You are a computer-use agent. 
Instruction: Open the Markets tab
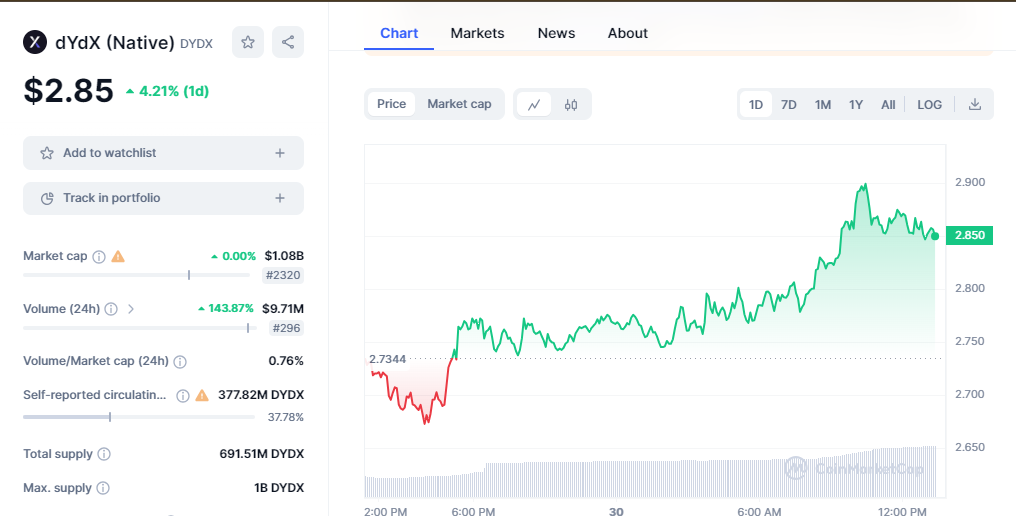tap(477, 33)
